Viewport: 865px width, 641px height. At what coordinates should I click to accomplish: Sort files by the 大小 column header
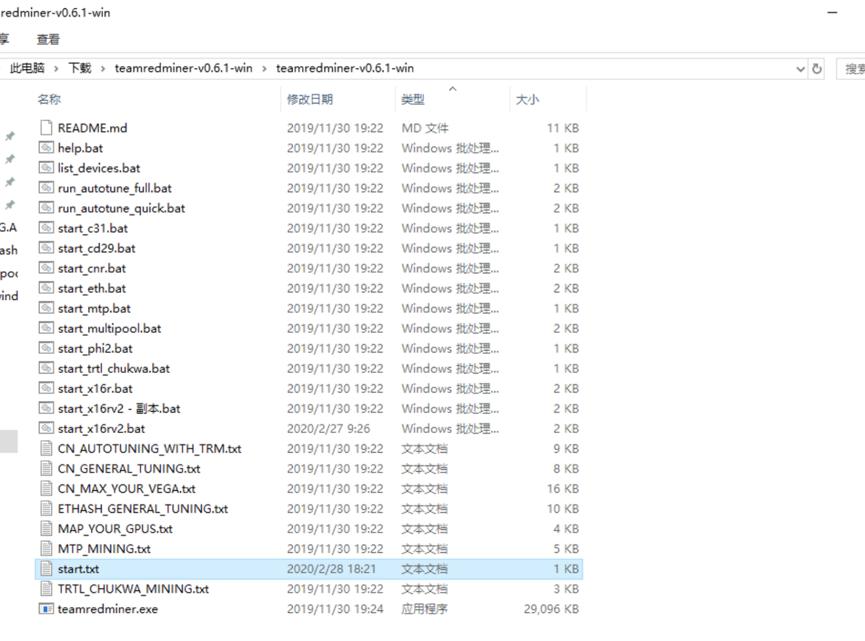547,99
